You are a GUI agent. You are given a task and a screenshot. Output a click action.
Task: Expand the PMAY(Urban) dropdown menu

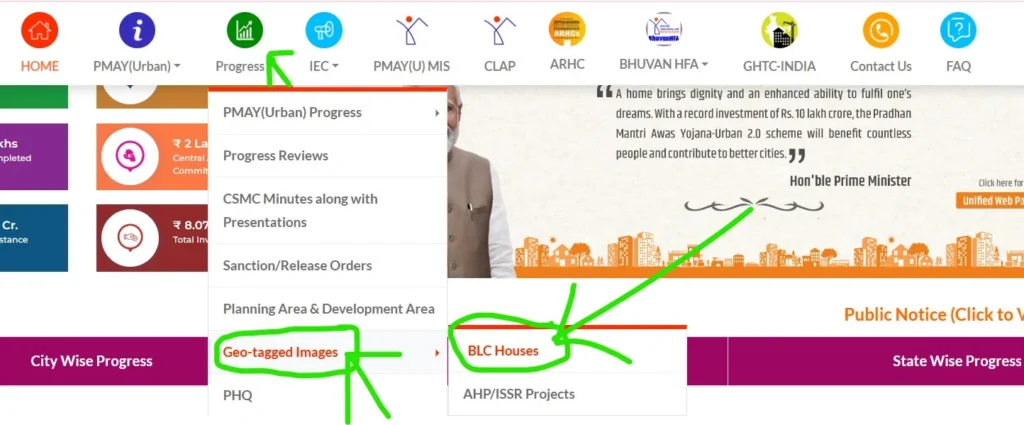pos(137,66)
